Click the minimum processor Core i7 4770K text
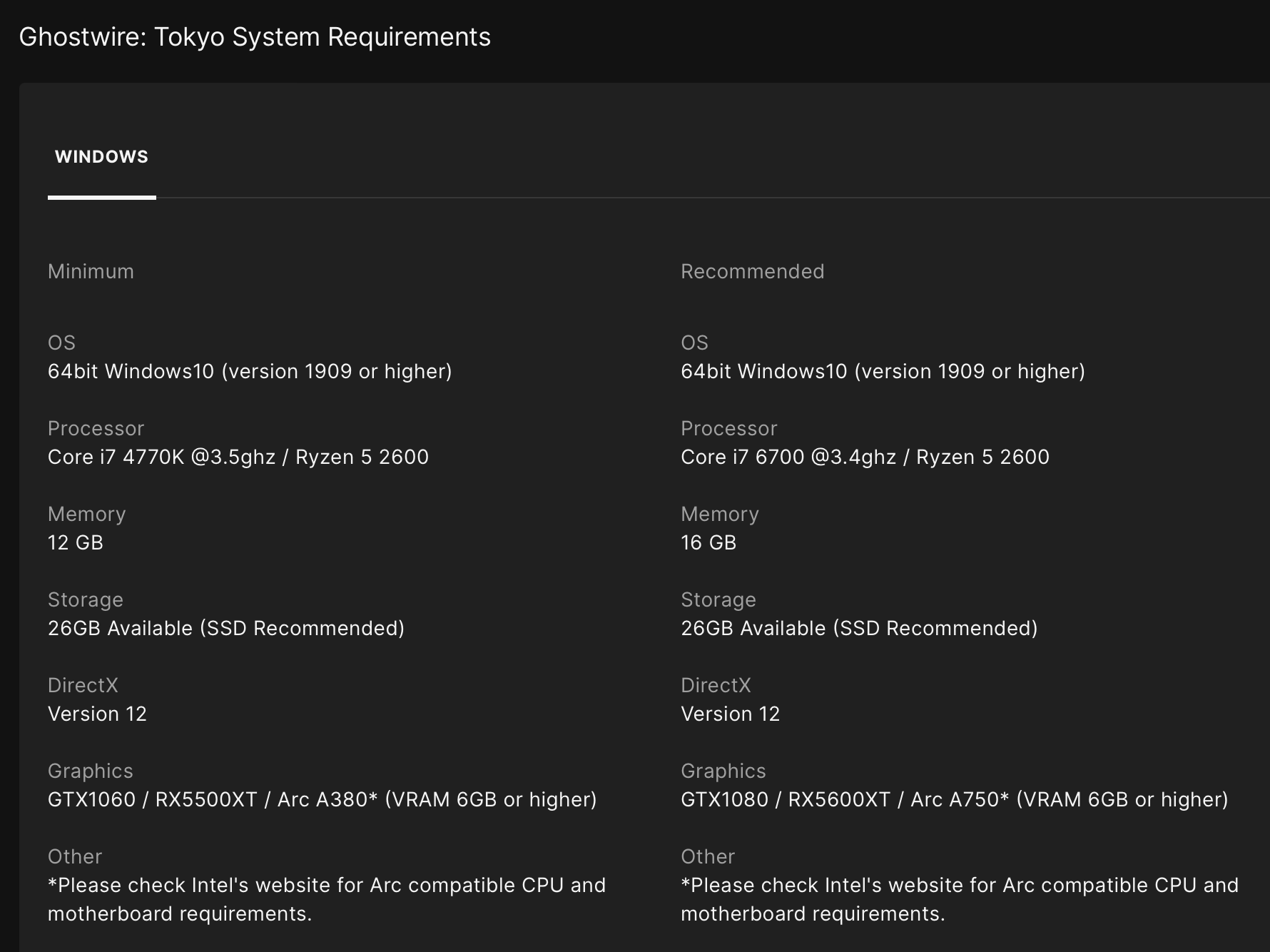 click(238, 457)
